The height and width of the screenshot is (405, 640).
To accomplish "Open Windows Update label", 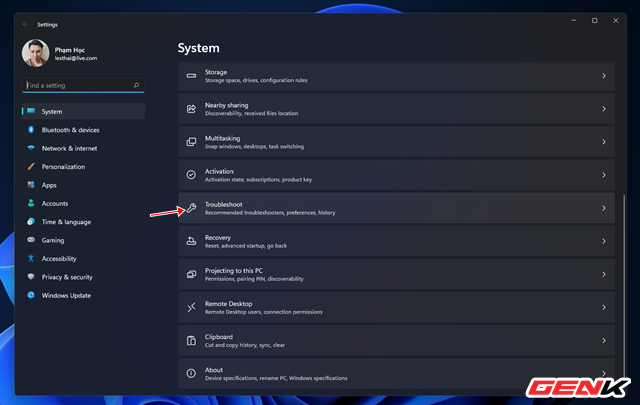I will 66,296.
